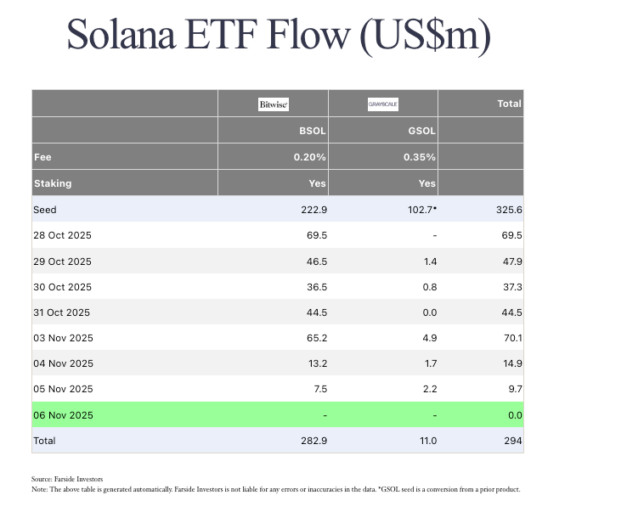Click the "Solana ETF Flow (US$m)" title
The width and height of the screenshot is (627, 512).
(278, 36)
